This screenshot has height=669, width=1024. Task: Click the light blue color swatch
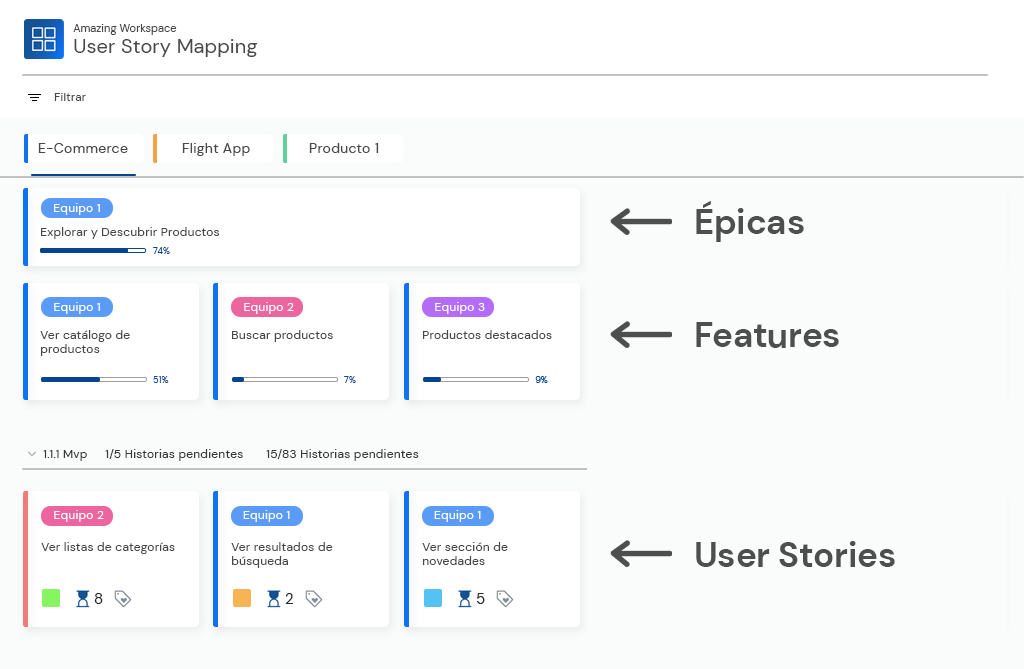pos(433,598)
